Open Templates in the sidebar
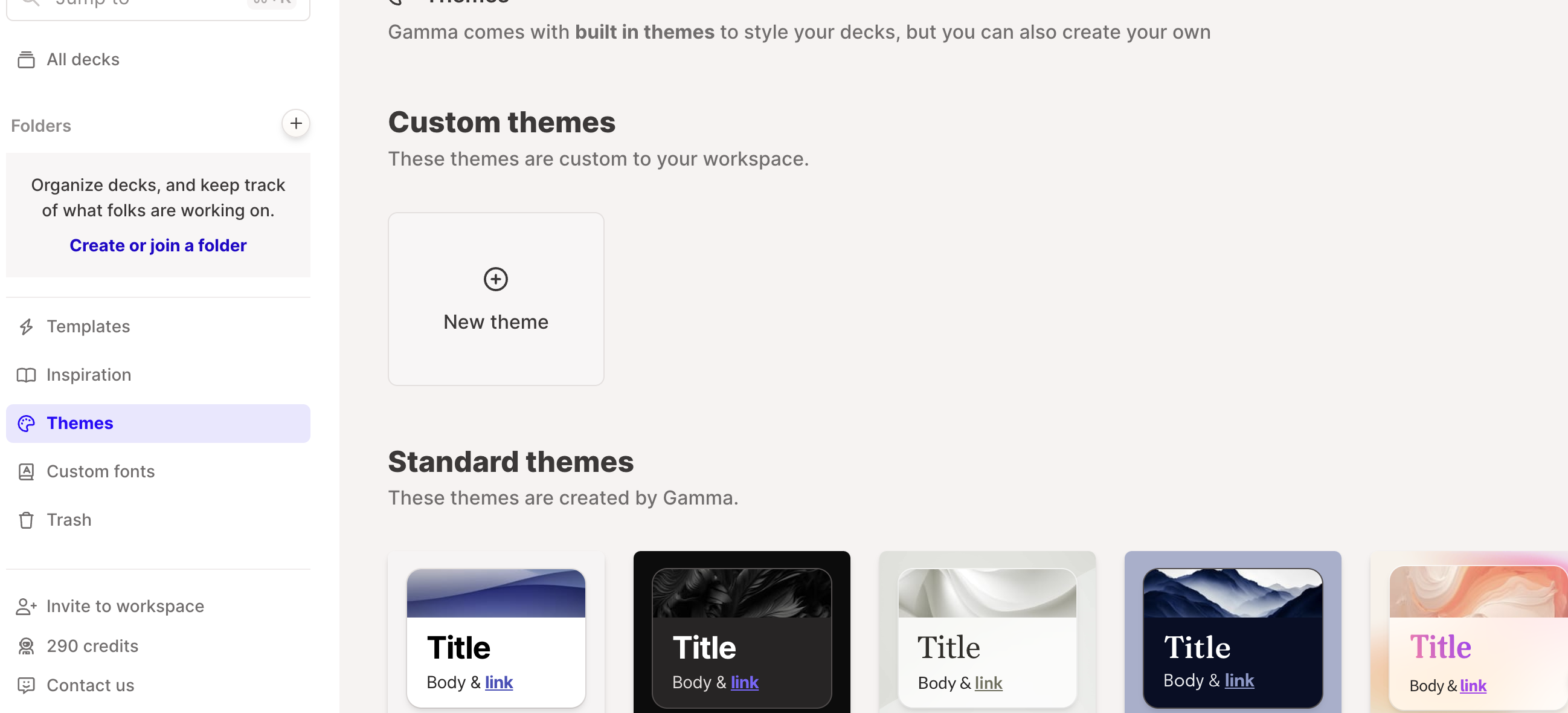Screen dimensions: 1568x713 pos(88,327)
